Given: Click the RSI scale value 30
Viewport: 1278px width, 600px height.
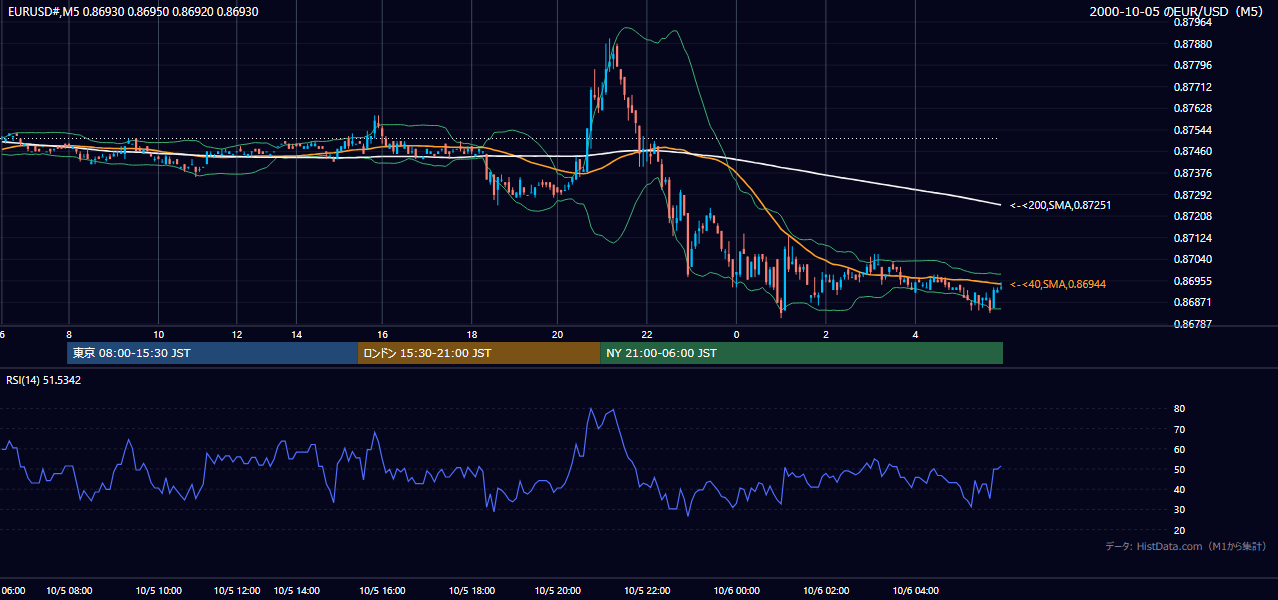Looking at the screenshot, I should (1179, 510).
